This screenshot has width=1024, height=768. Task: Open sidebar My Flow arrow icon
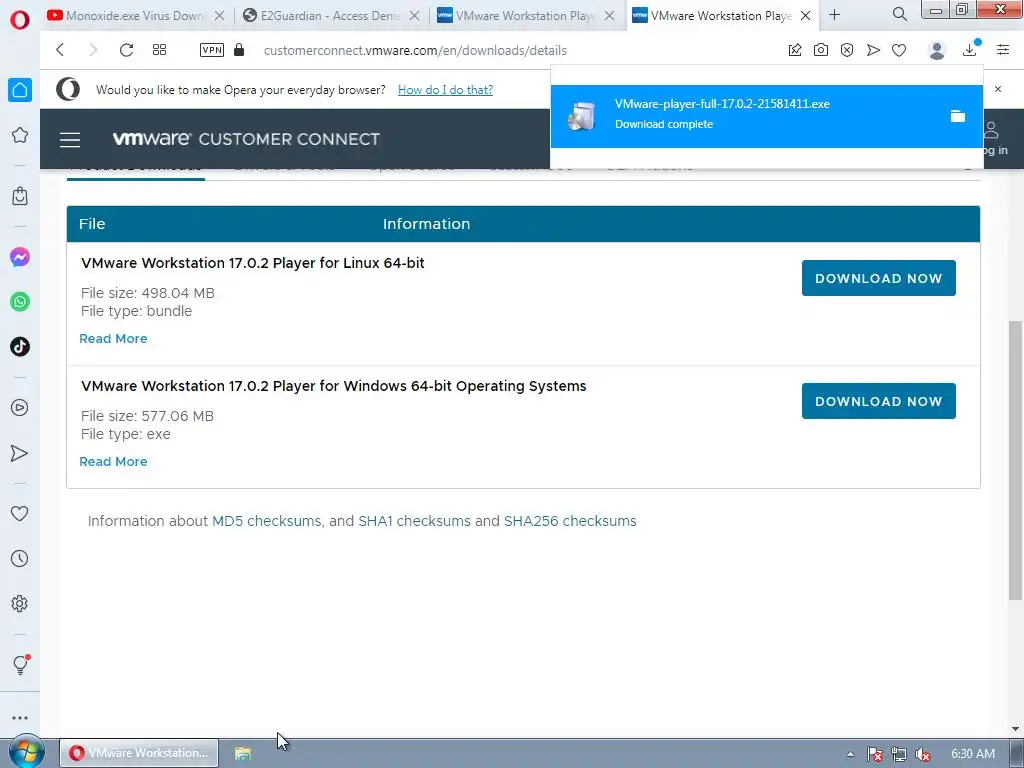[x=20, y=453]
